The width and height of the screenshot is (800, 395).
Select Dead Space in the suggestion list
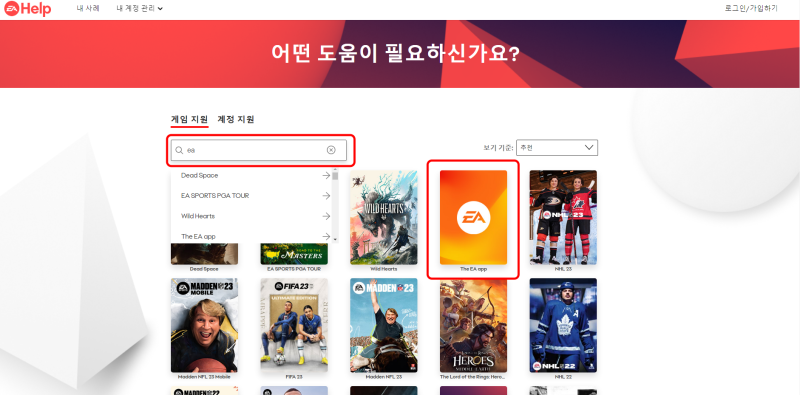tap(251, 176)
